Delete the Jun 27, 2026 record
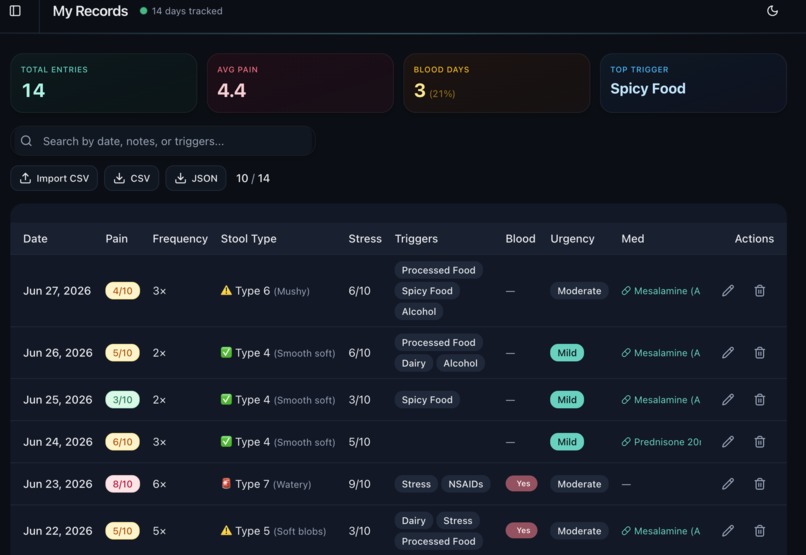 pos(760,291)
